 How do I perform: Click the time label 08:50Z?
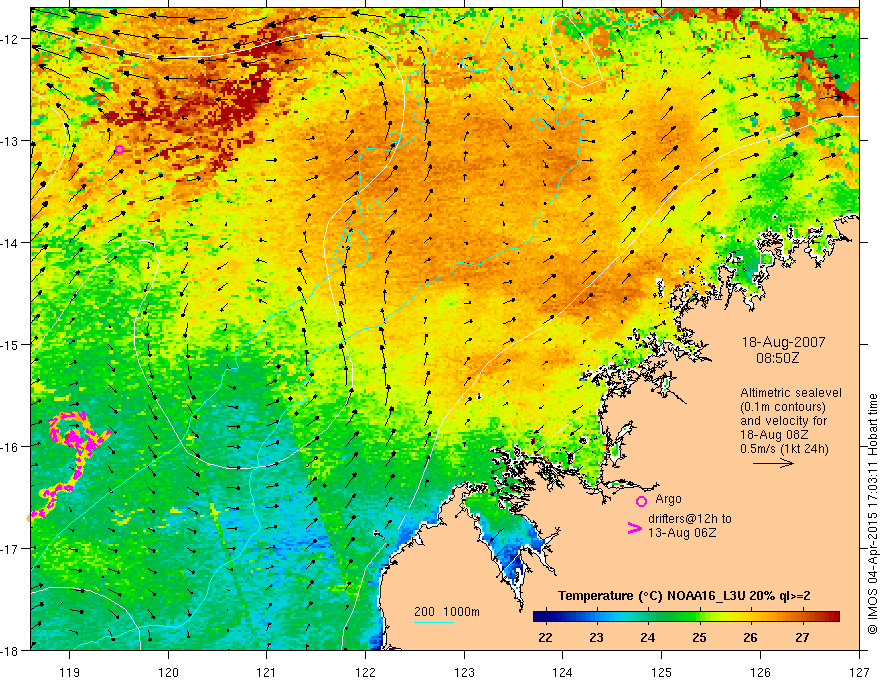pos(777,357)
